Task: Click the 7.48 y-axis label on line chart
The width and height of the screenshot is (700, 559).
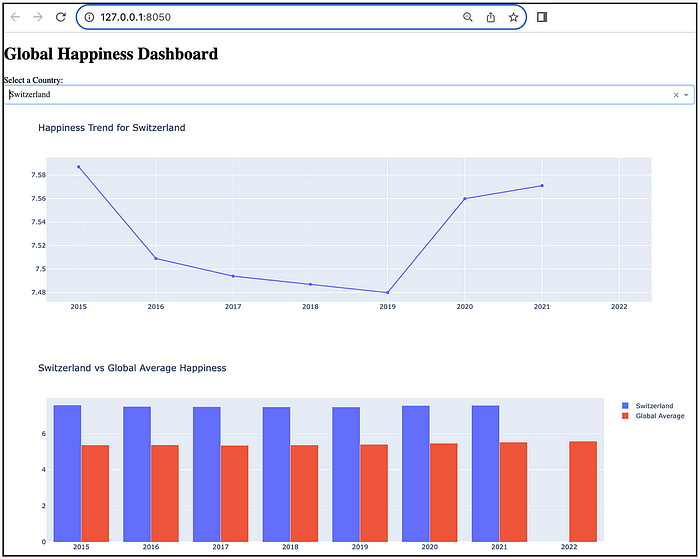Action: click(x=38, y=292)
